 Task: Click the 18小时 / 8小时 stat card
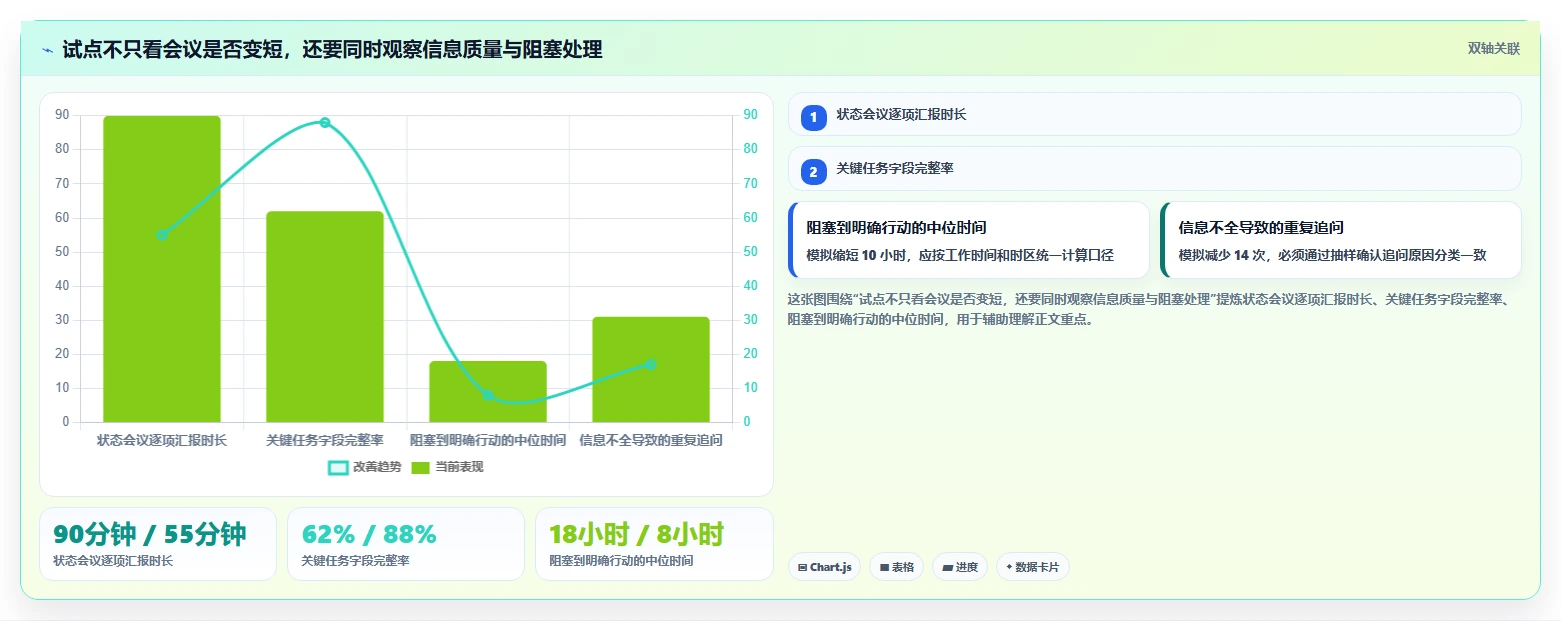coord(654,544)
